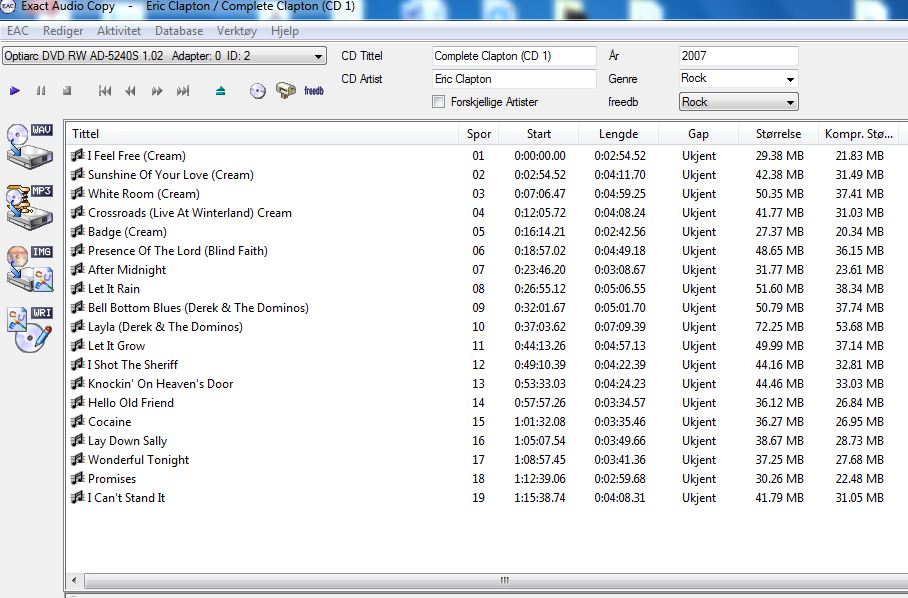Open the Verktøy menu
Screen dimensions: 908x598
point(237,31)
